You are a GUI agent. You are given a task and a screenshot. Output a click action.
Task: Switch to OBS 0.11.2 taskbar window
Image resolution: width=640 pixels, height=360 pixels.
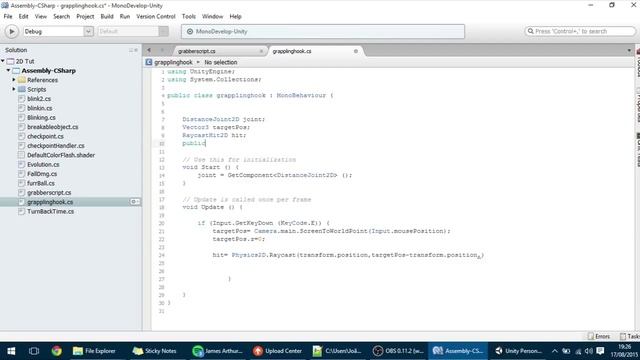(398, 351)
